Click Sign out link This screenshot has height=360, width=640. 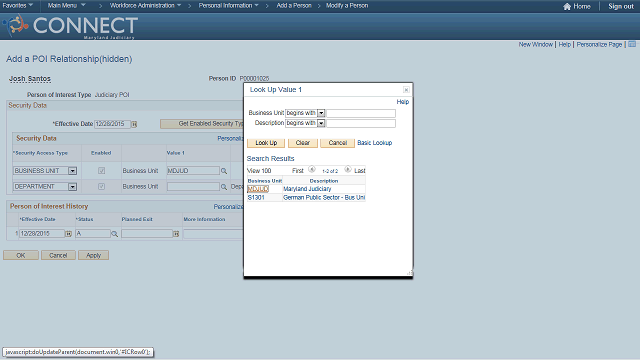coord(621,6)
